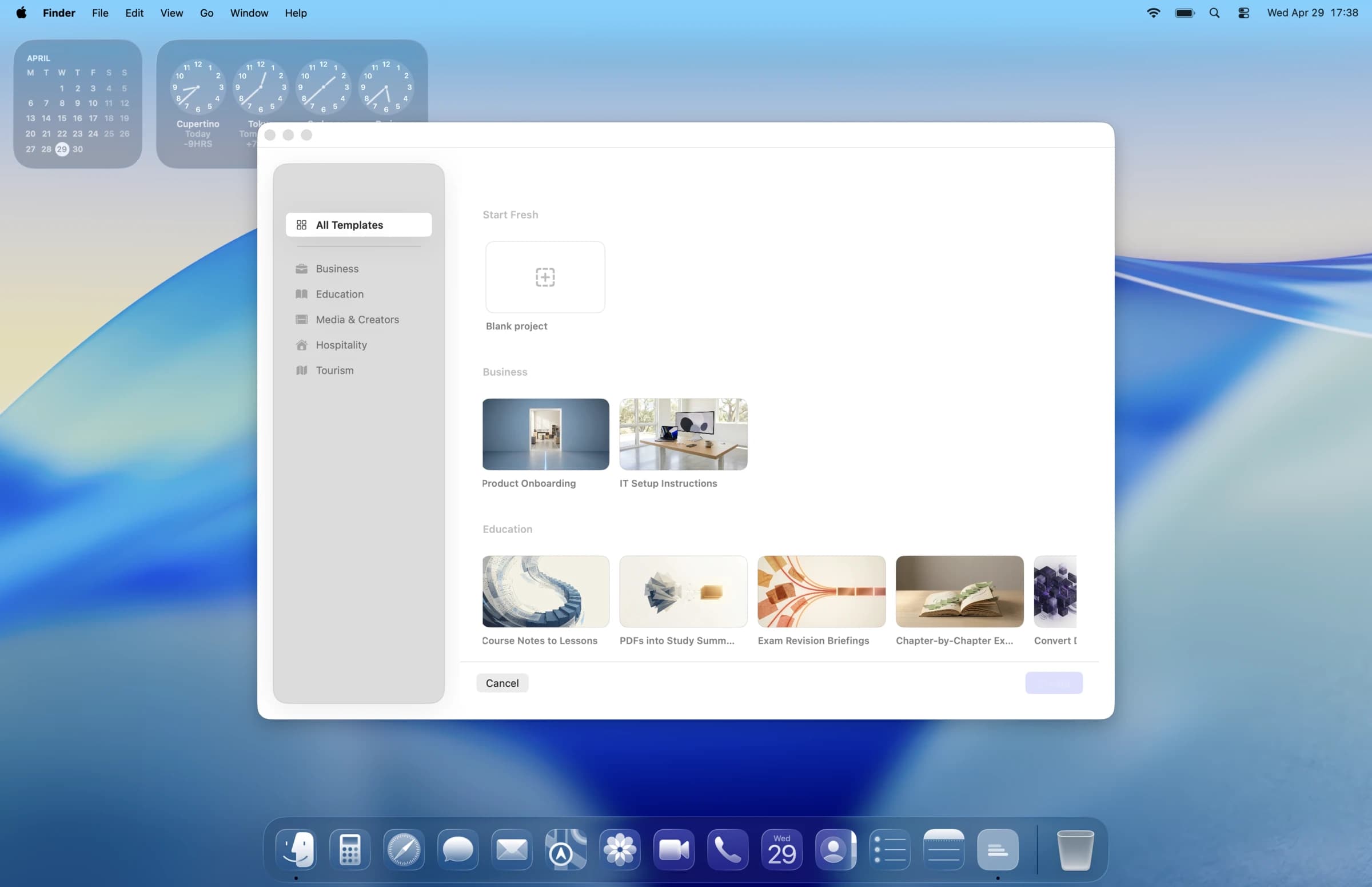Screen dimensions: 1372x887
Task: Click the date and time in menu bar
Action: click(1312, 13)
